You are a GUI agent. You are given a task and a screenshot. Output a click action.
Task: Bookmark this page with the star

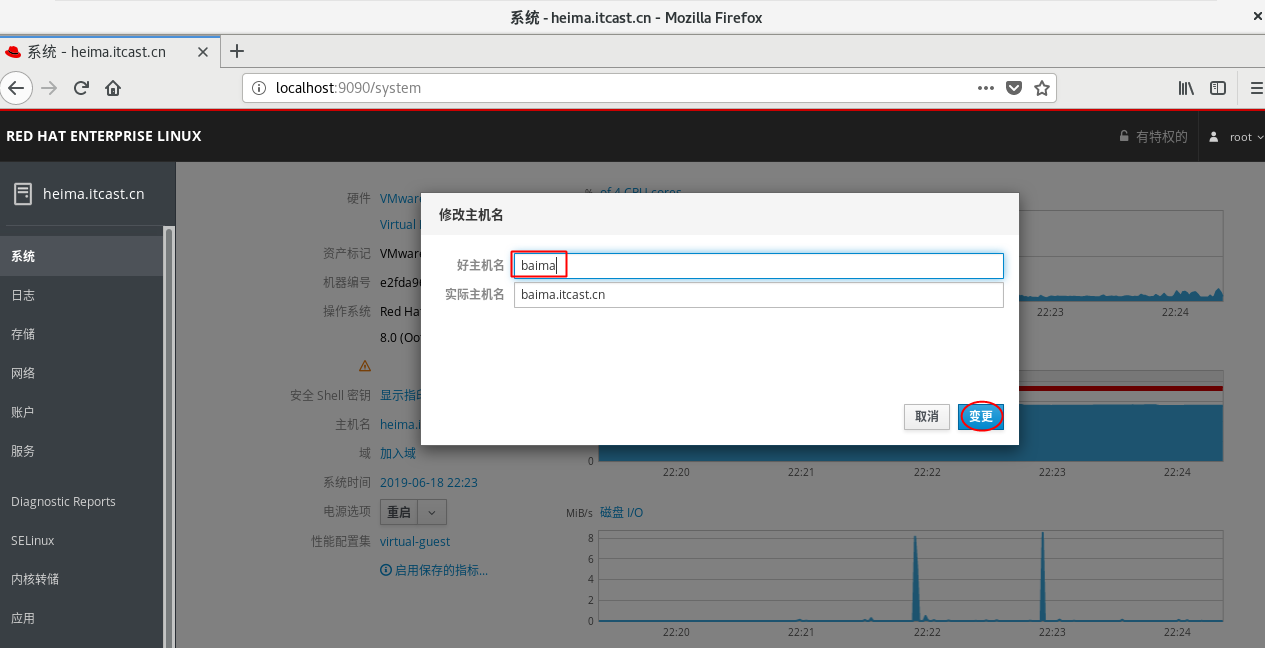tap(1041, 88)
